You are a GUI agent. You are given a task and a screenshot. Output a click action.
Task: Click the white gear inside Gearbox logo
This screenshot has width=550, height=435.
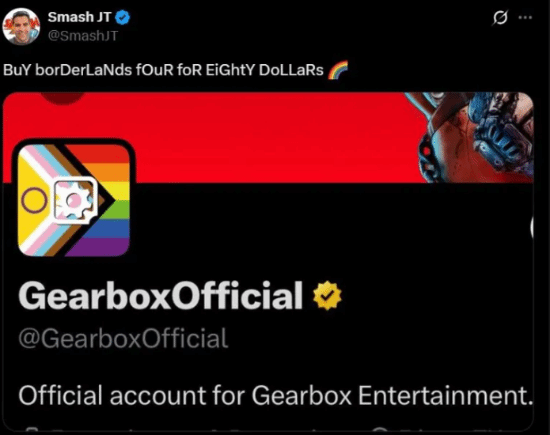coord(75,199)
